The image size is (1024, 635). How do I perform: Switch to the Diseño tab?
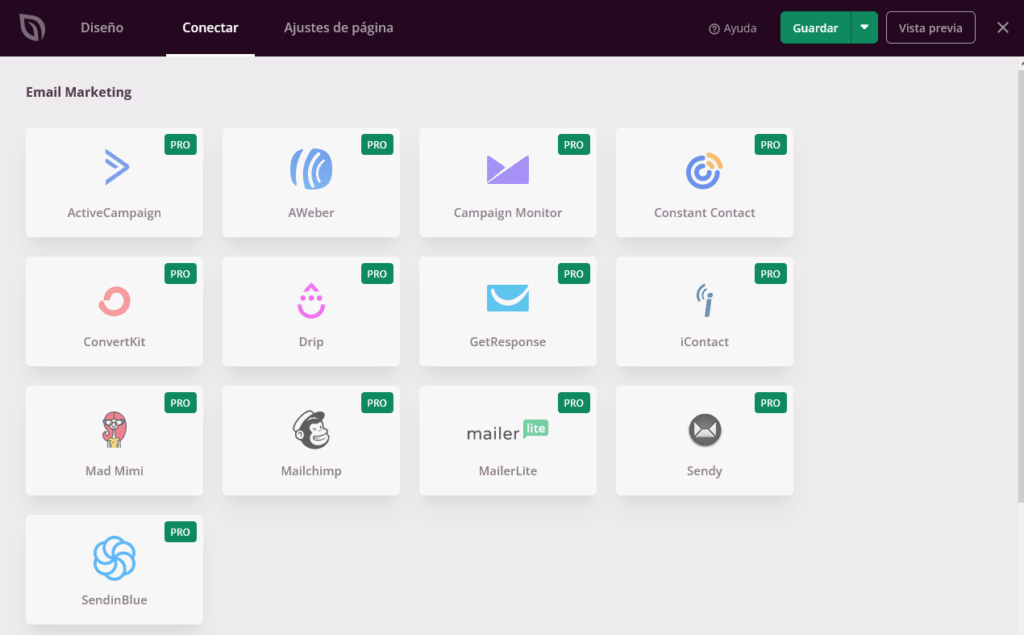(100, 27)
